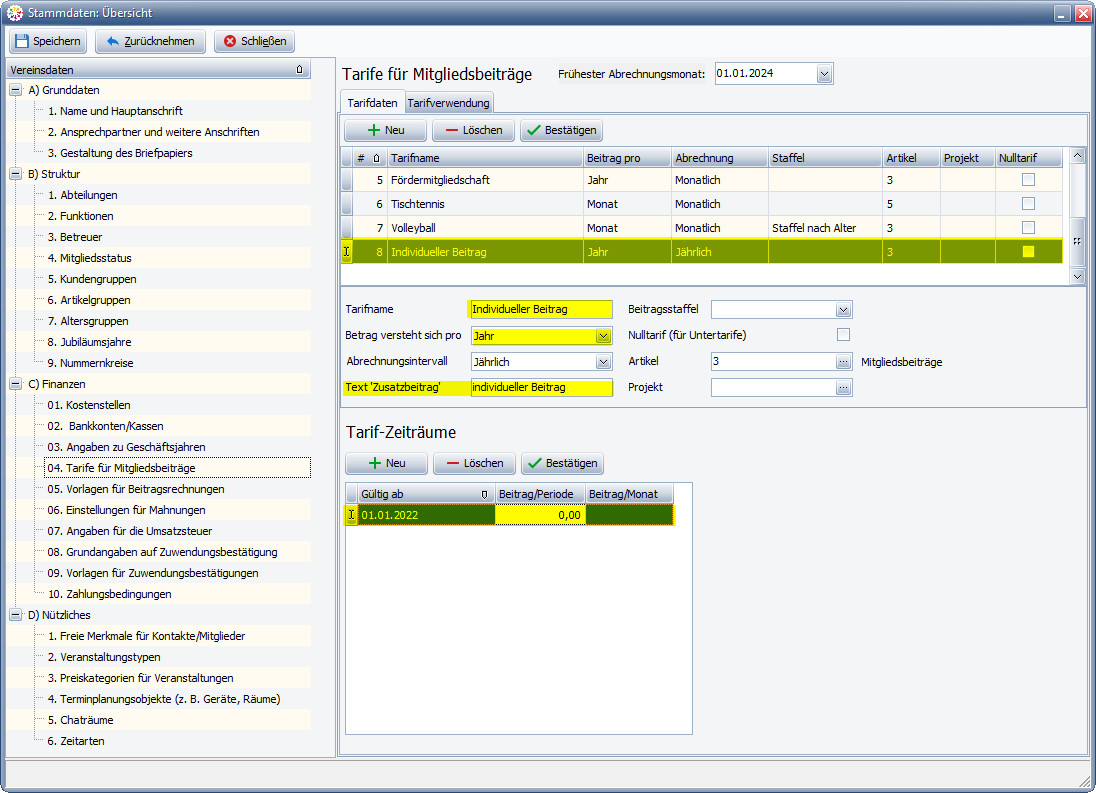
Task: Switch to Tarifverwendung tab
Action: tap(449, 103)
